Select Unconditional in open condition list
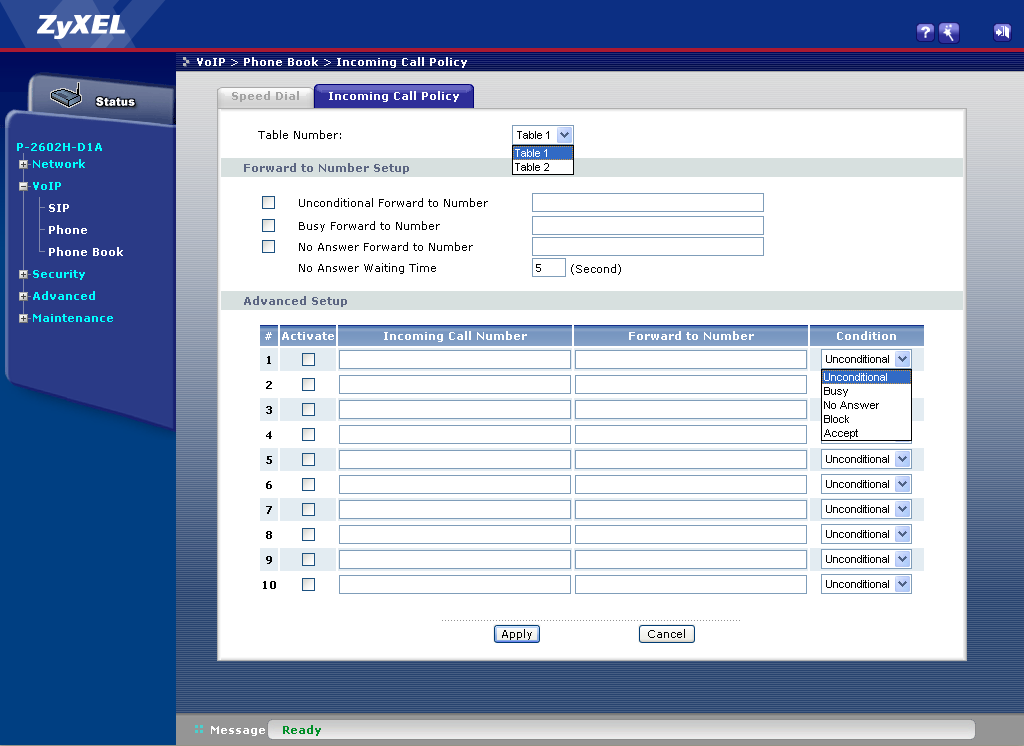Viewport: 1024px width, 746px height. 866,377
